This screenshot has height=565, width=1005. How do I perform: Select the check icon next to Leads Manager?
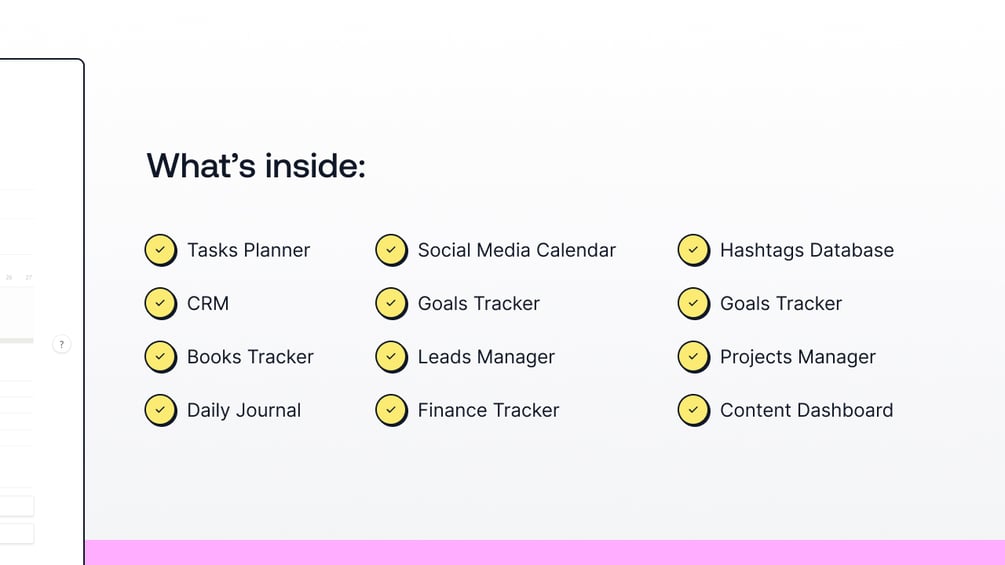coord(392,357)
